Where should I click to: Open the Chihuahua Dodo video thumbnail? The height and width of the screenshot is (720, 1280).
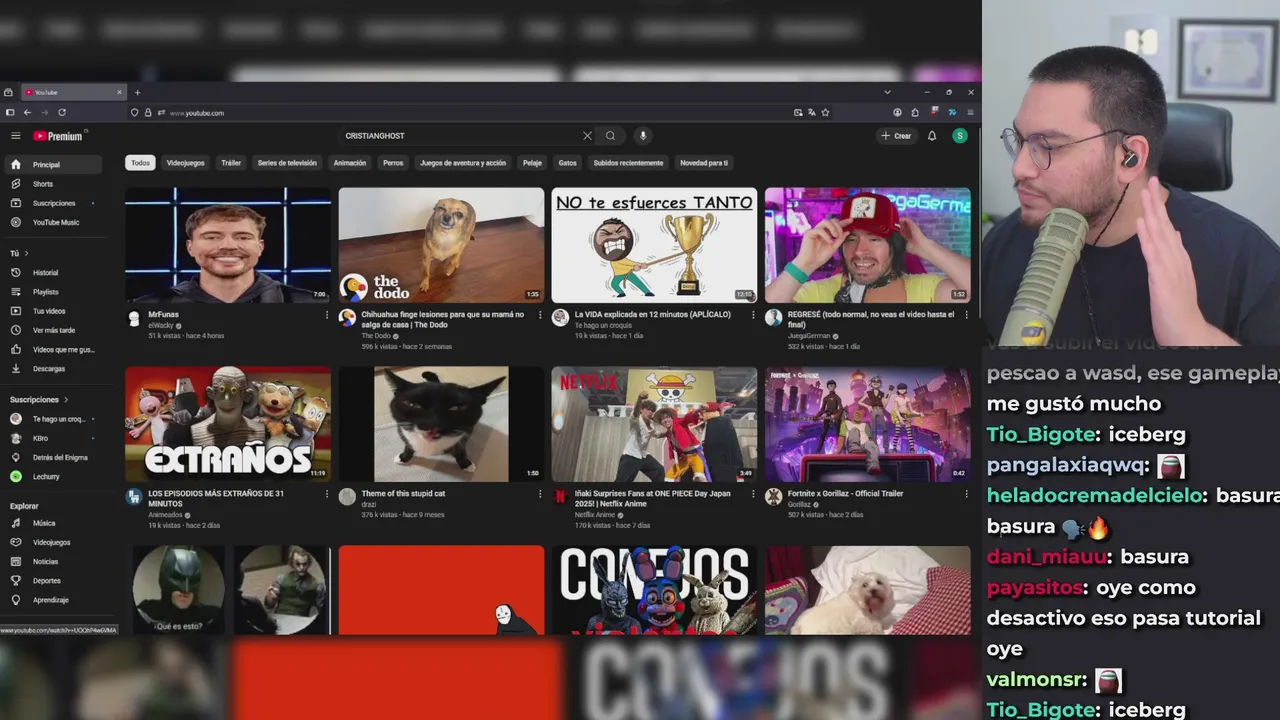tap(441, 245)
